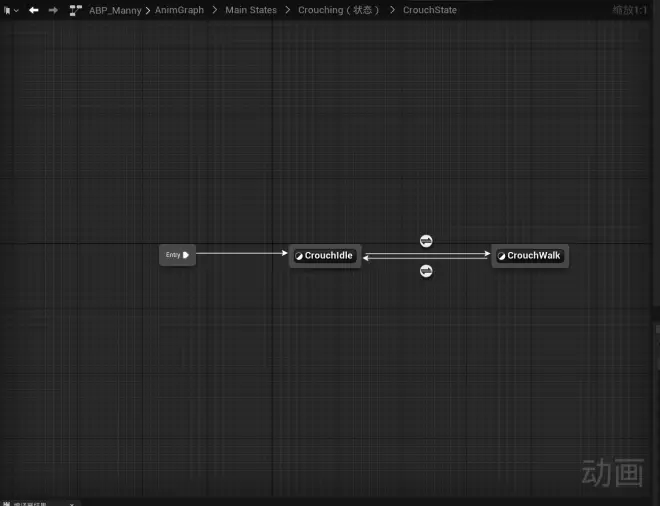Navigate to the AnimGraph breadcrumb
Screen dimensions: 660x506
179,10
